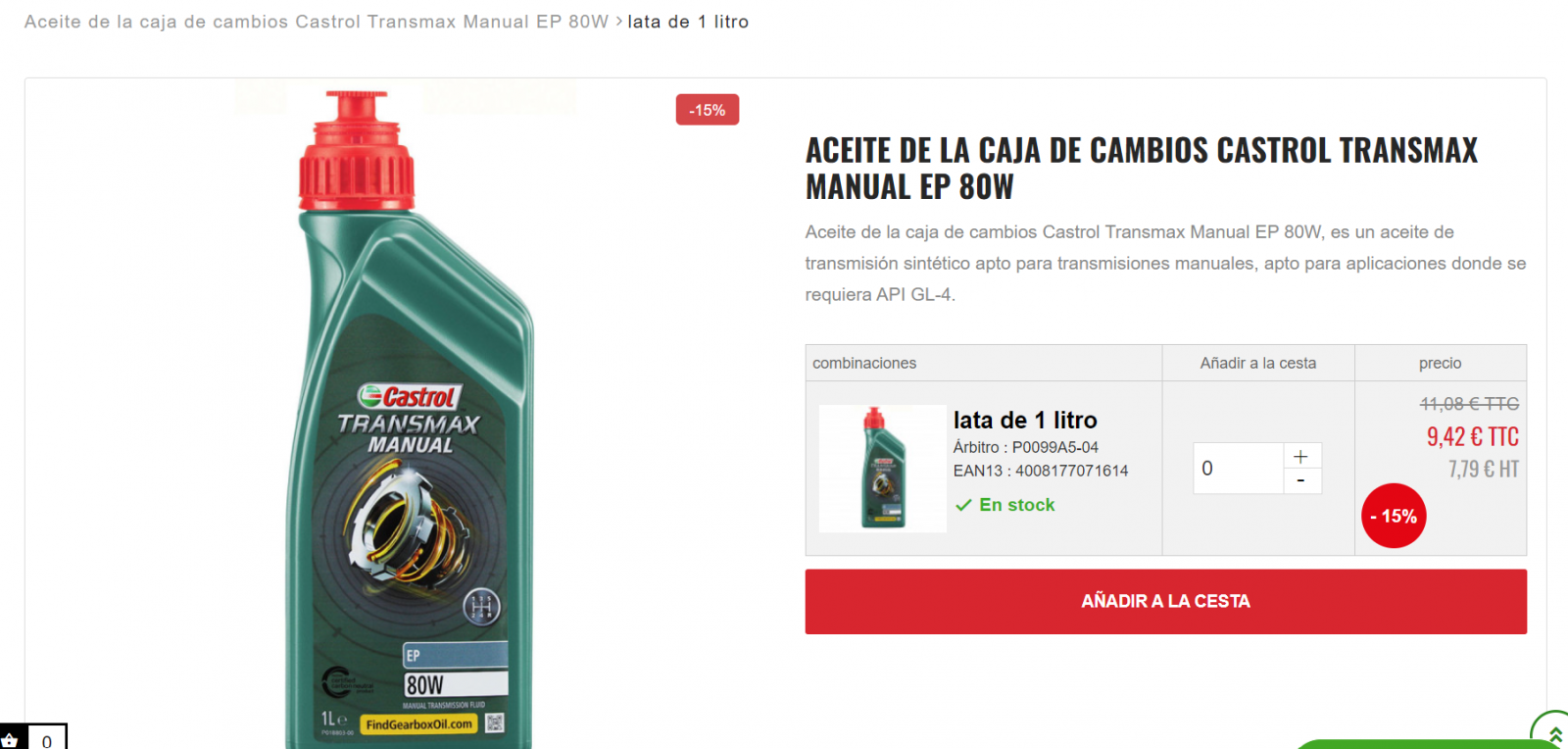The image size is (1568, 749).
Task: Decrease quantity with the minus button
Action: pos(1301,480)
